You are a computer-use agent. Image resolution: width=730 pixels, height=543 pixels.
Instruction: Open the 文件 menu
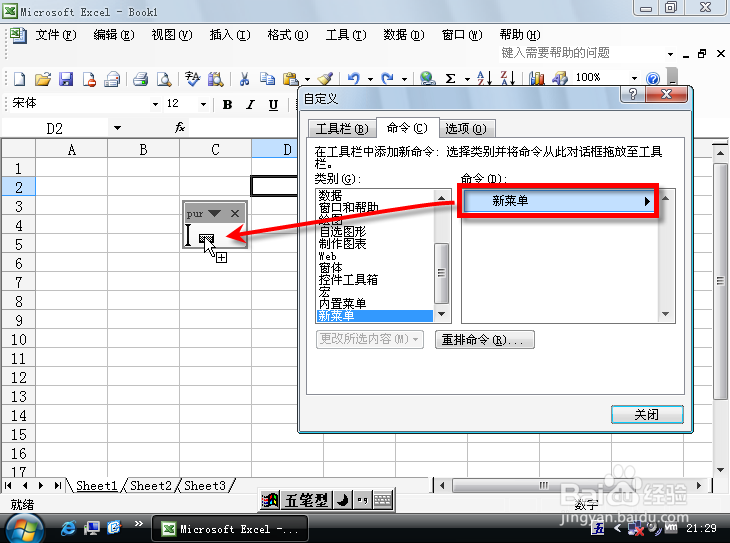point(55,35)
